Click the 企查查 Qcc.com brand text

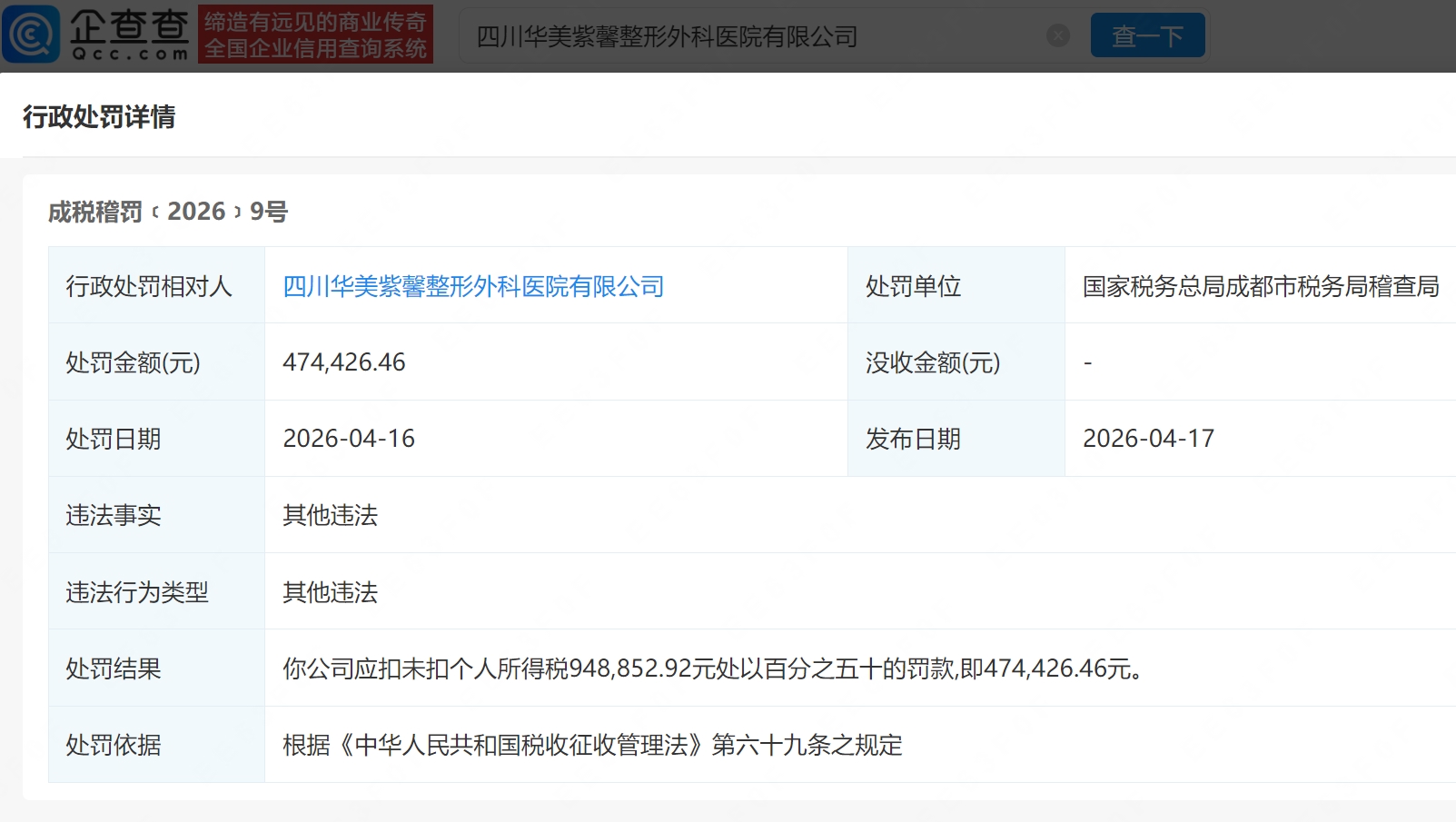pyautogui.click(x=129, y=35)
